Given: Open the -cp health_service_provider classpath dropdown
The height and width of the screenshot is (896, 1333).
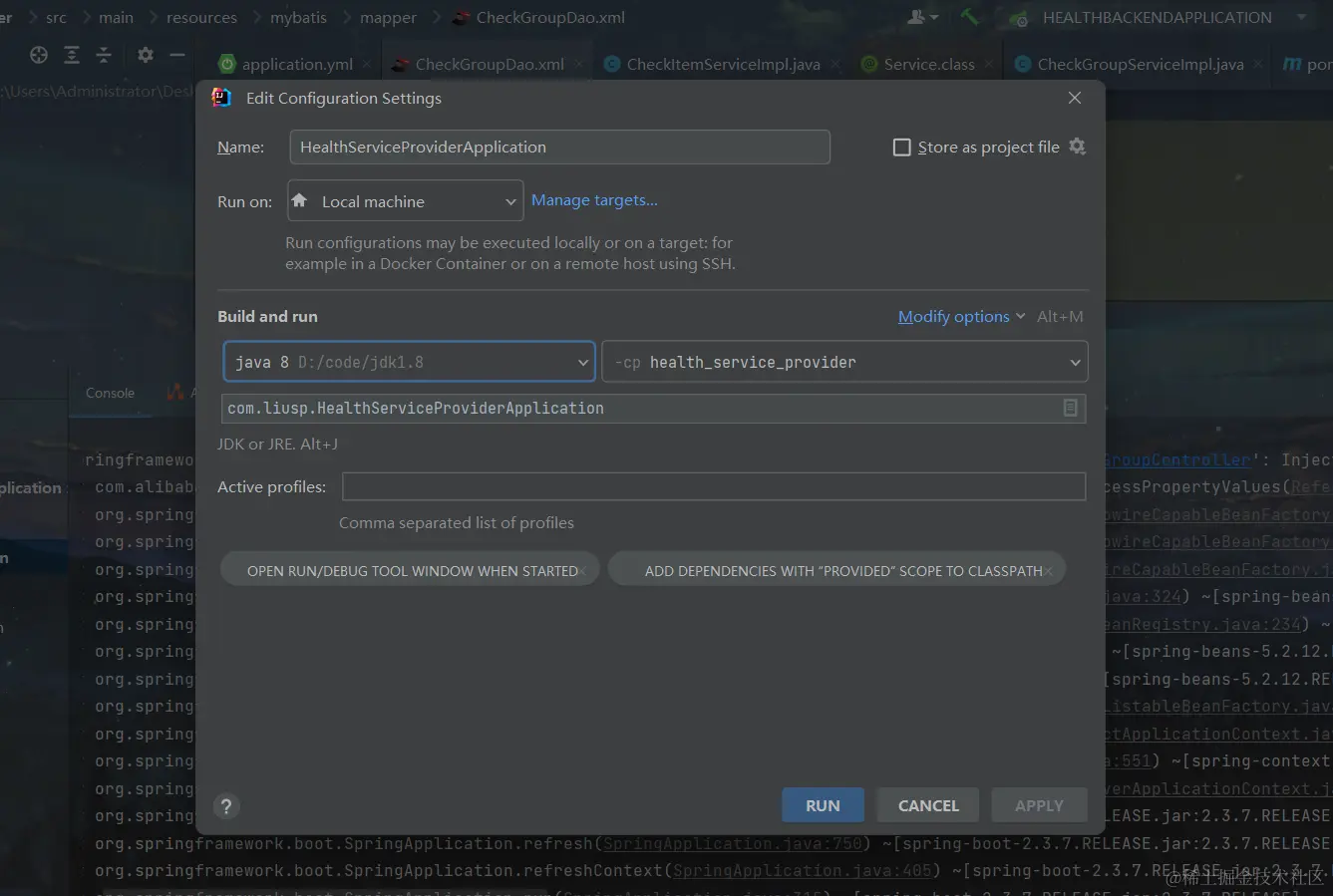Looking at the screenshot, I should [x=844, y=362].
